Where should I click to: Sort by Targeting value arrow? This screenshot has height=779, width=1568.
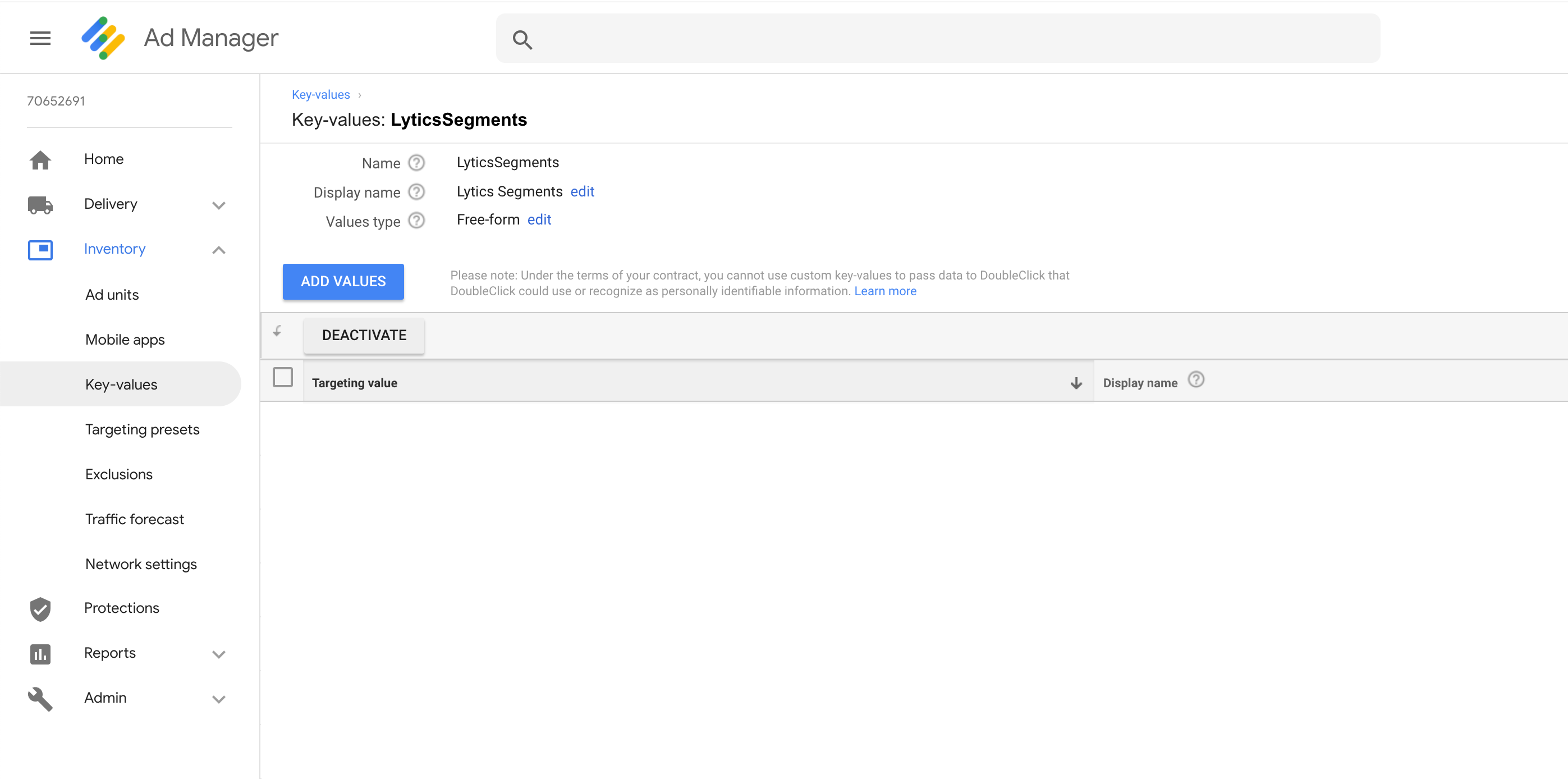tap(1076, 383)
